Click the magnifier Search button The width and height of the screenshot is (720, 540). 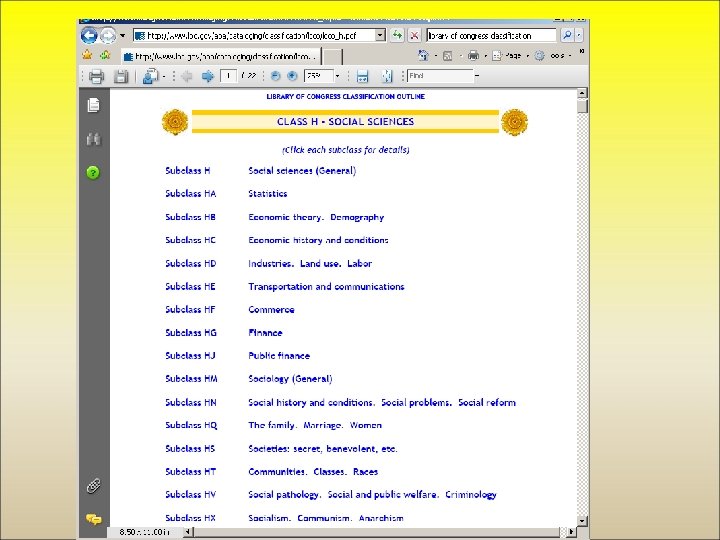pos(567,35)
